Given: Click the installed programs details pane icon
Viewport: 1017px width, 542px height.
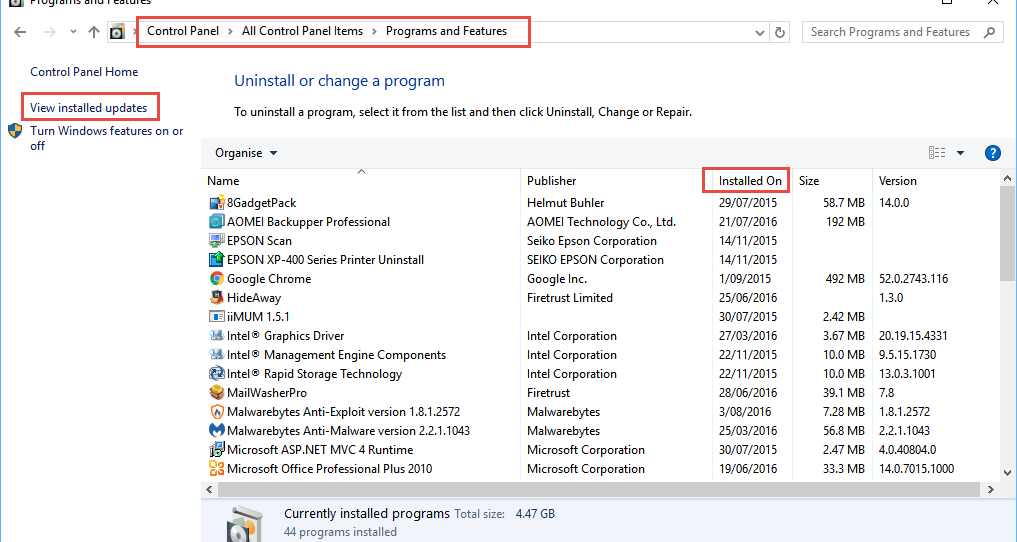Looking at the screenshot, I should tap(245, 525).
